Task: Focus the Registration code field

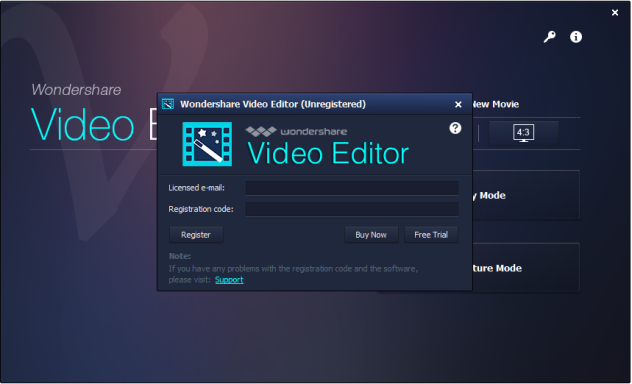Action: click(352, 209)
